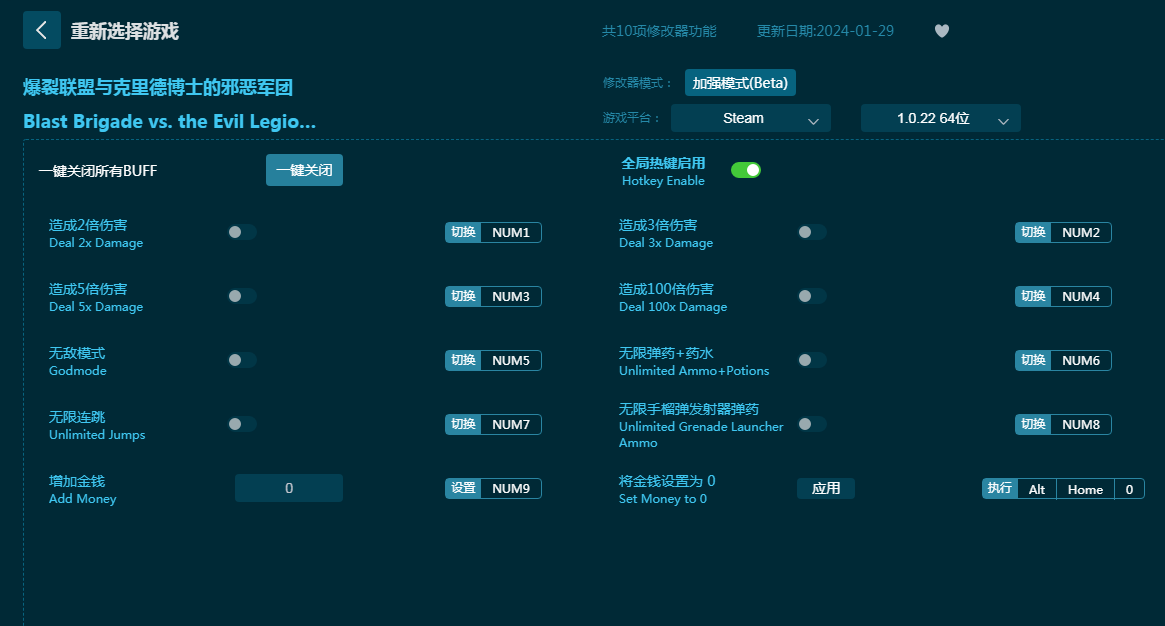Click the NUM9 hotkey field
Screen dimensions: 1165x626
click(511, 489)
